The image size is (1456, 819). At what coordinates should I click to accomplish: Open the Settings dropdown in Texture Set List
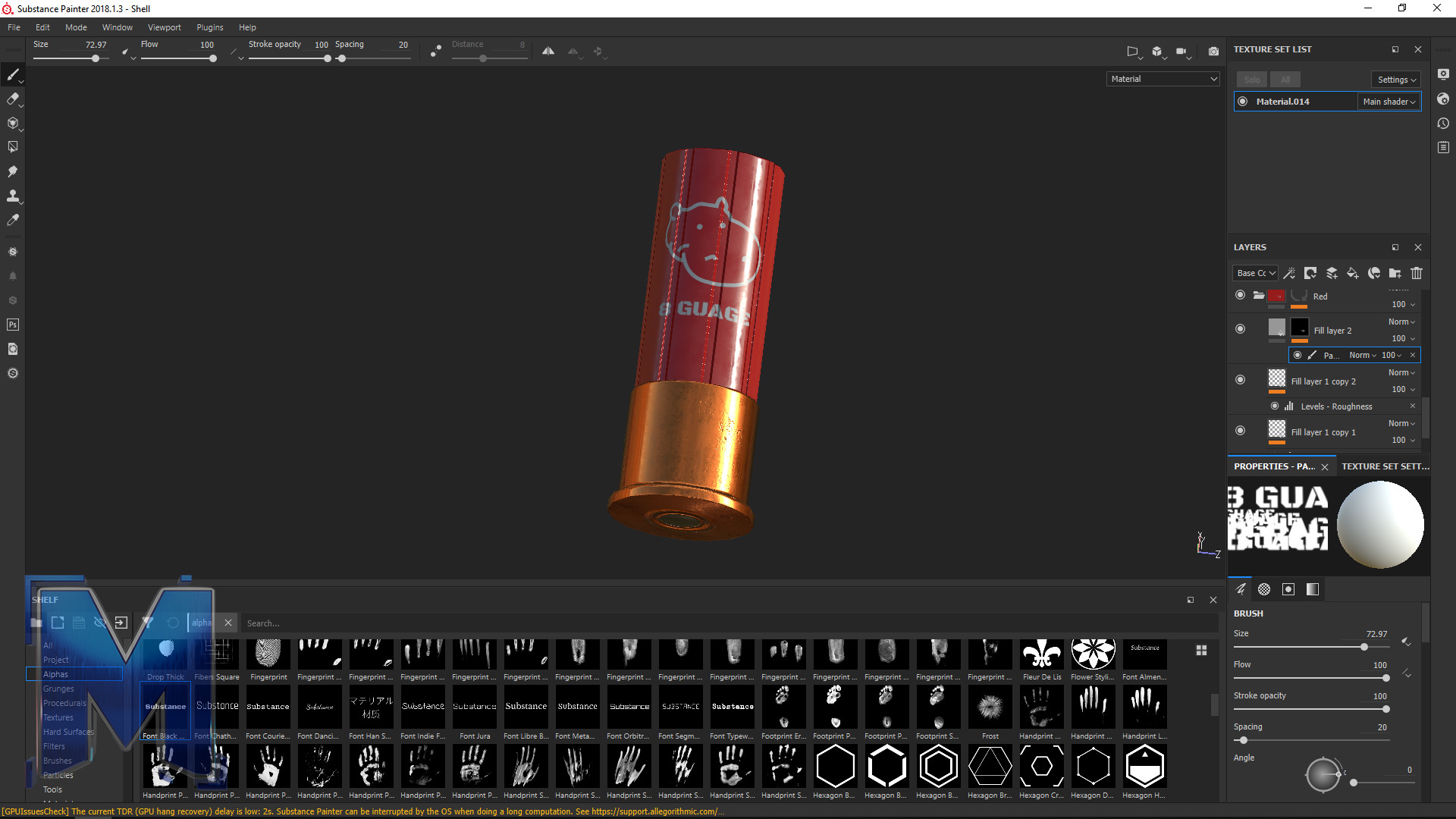tap(1395, 79)
